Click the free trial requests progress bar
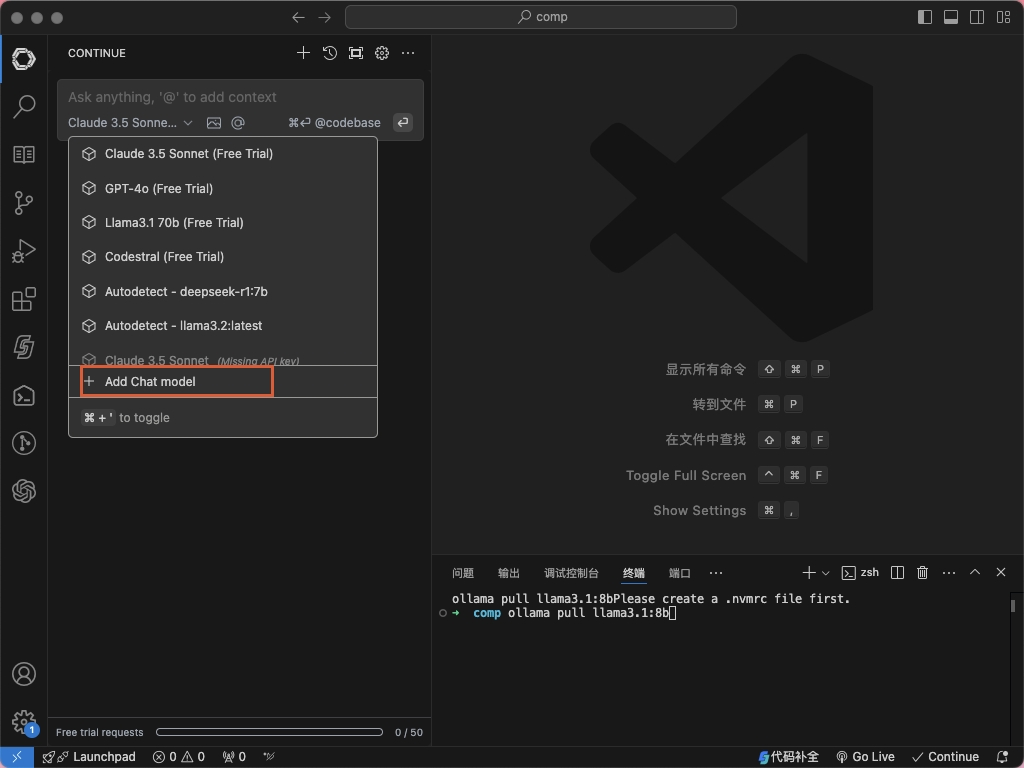The height and width of the screenshot is (768, 1024). click(x=269, y=732)
